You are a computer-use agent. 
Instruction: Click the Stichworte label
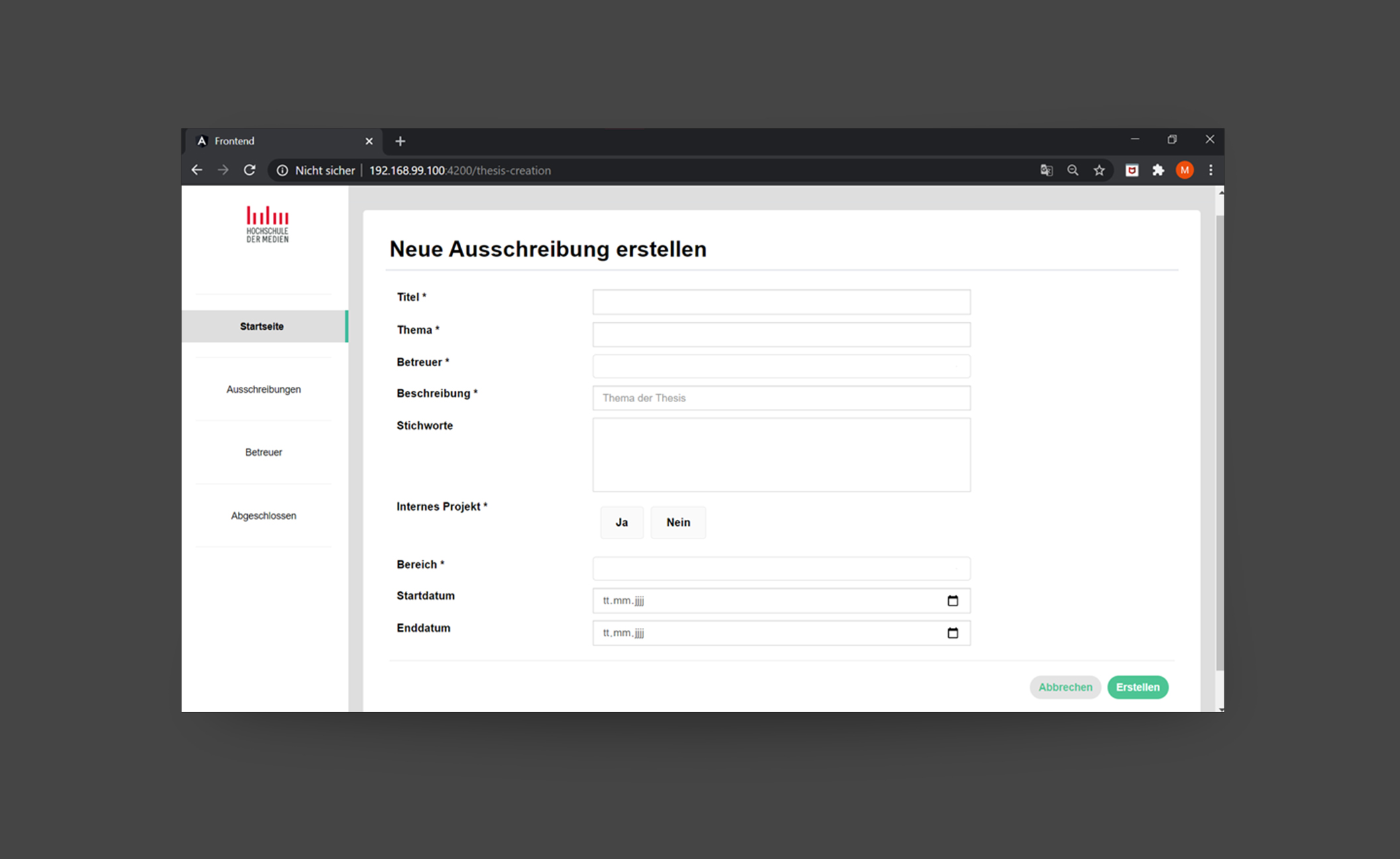tap(425, 426)
